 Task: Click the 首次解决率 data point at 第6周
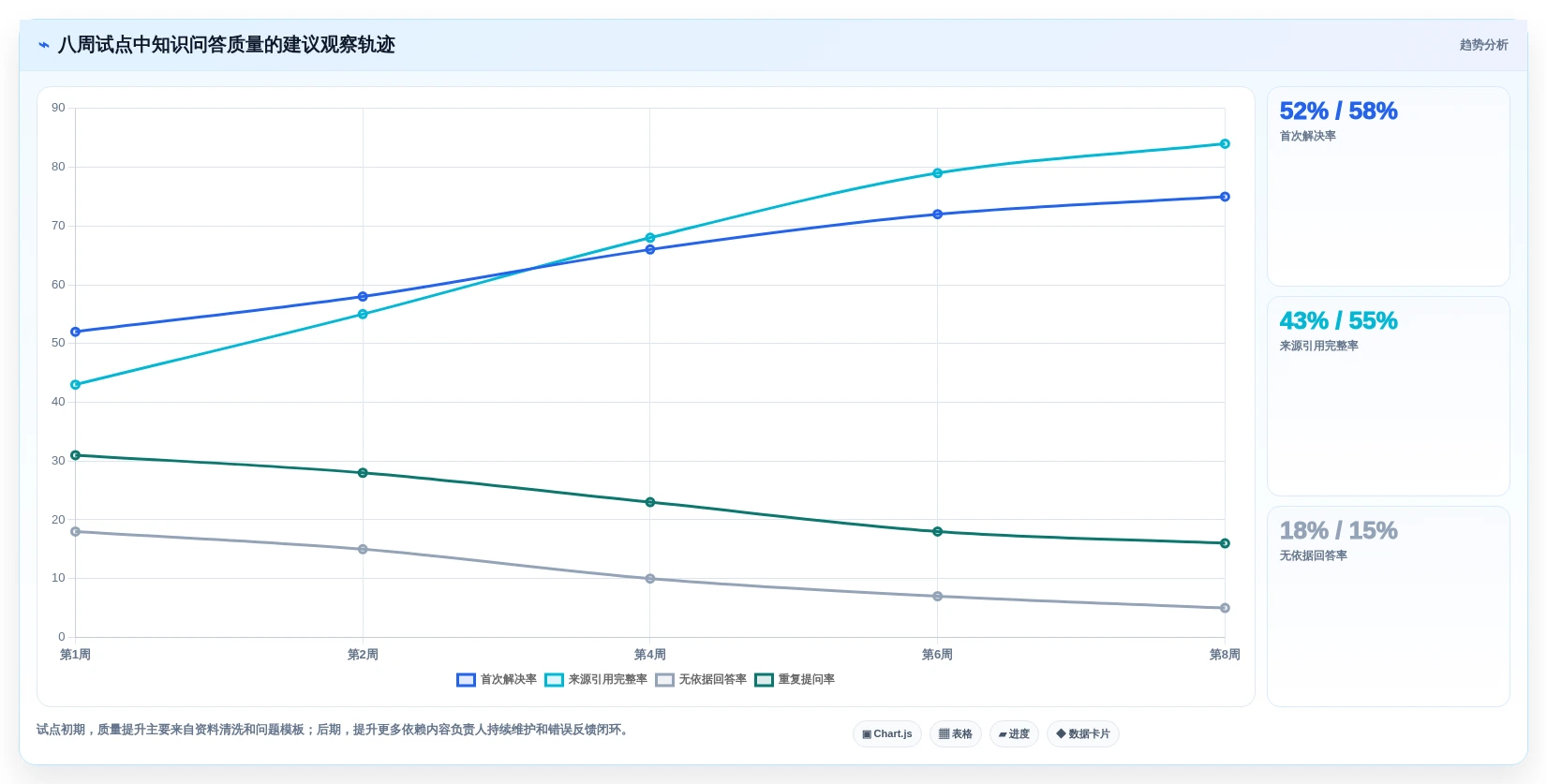(937, 214)
